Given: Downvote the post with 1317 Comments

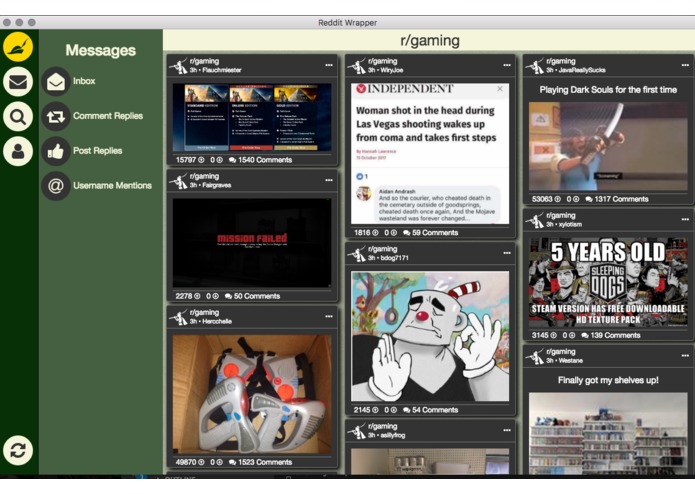Looking at the screenshot, I should point(576,199).
